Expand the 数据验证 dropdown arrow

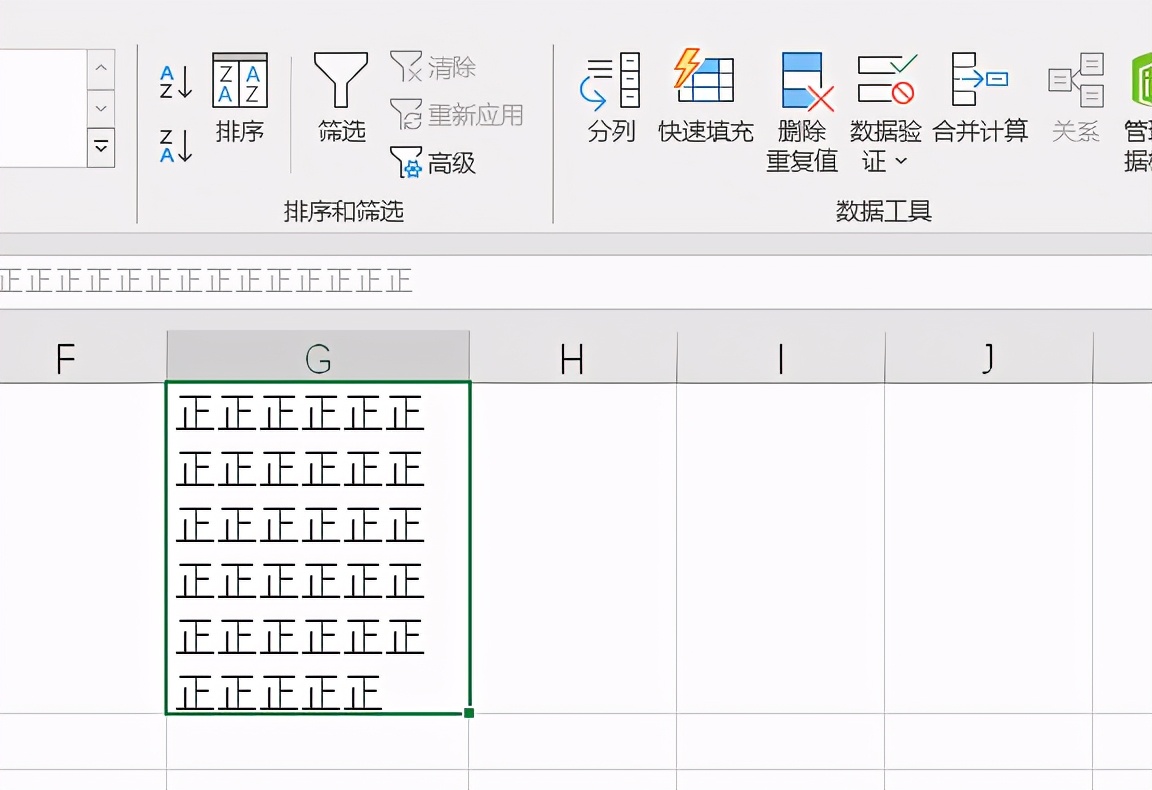pos(900,161)
